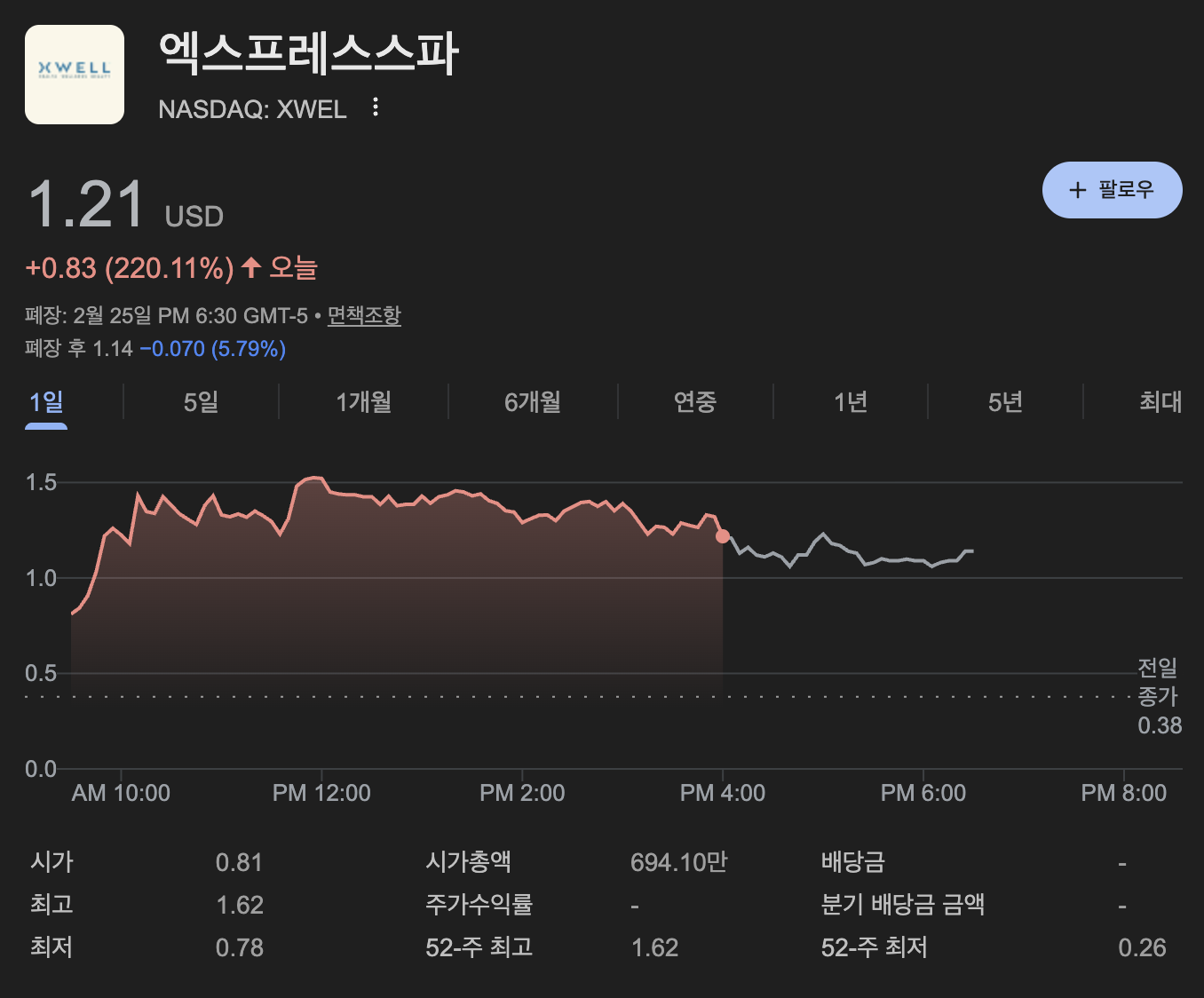The height and width of the screenshot is (998, 1204).
Task: Click the 엑스프레스스파 company title
Action: pos(308,53)
